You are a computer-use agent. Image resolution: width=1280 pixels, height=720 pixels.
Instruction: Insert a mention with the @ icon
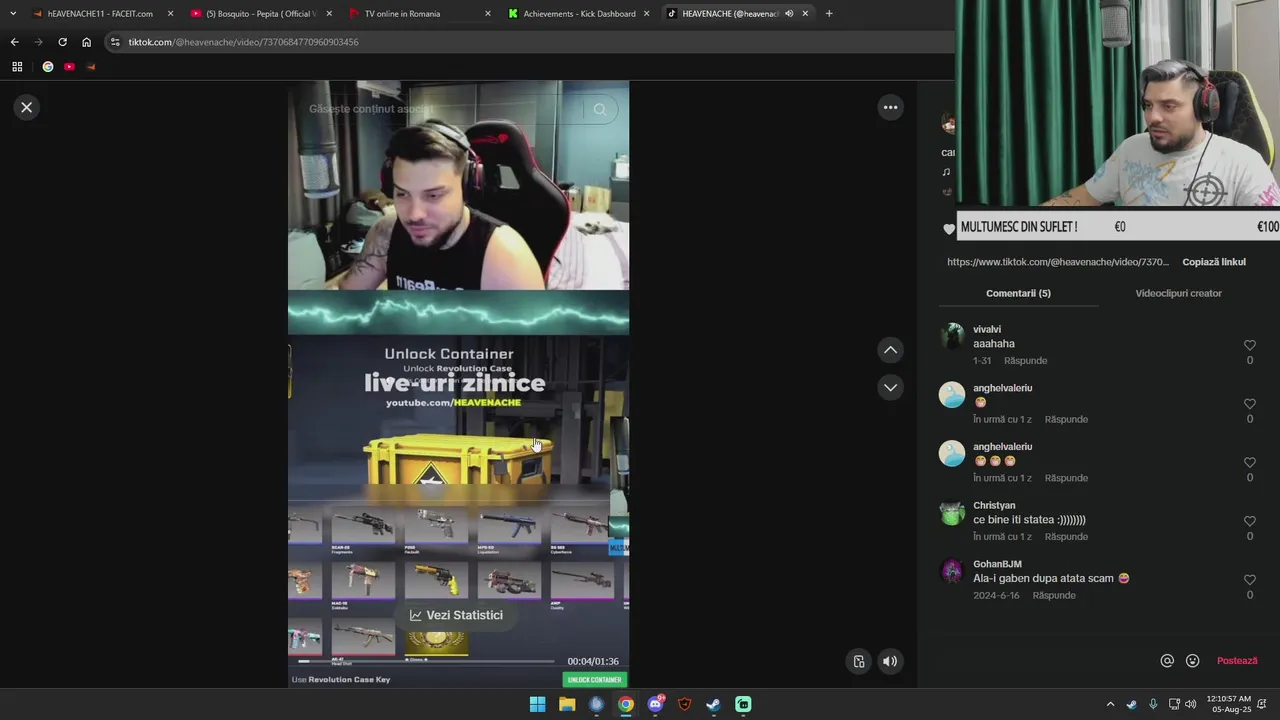1166,661
